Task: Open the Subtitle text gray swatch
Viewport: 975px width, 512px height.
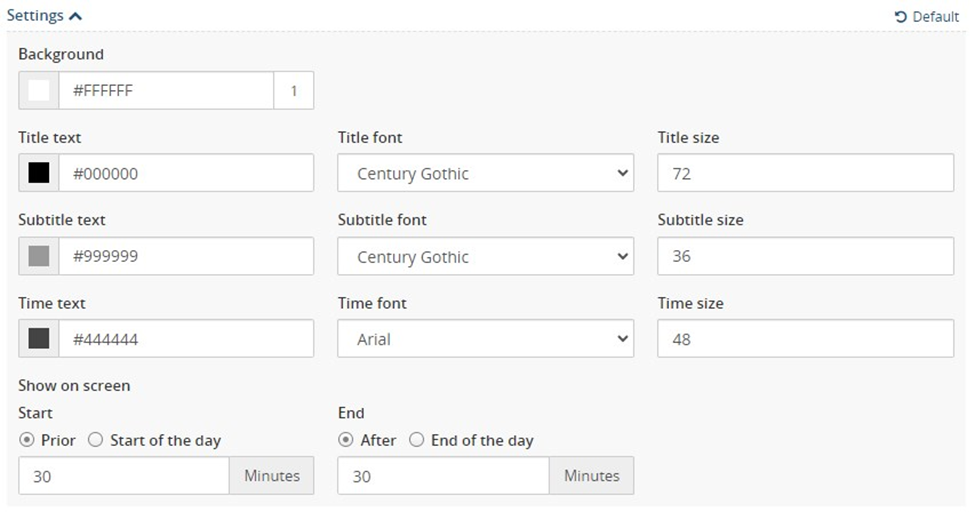Action: (39, 256)
